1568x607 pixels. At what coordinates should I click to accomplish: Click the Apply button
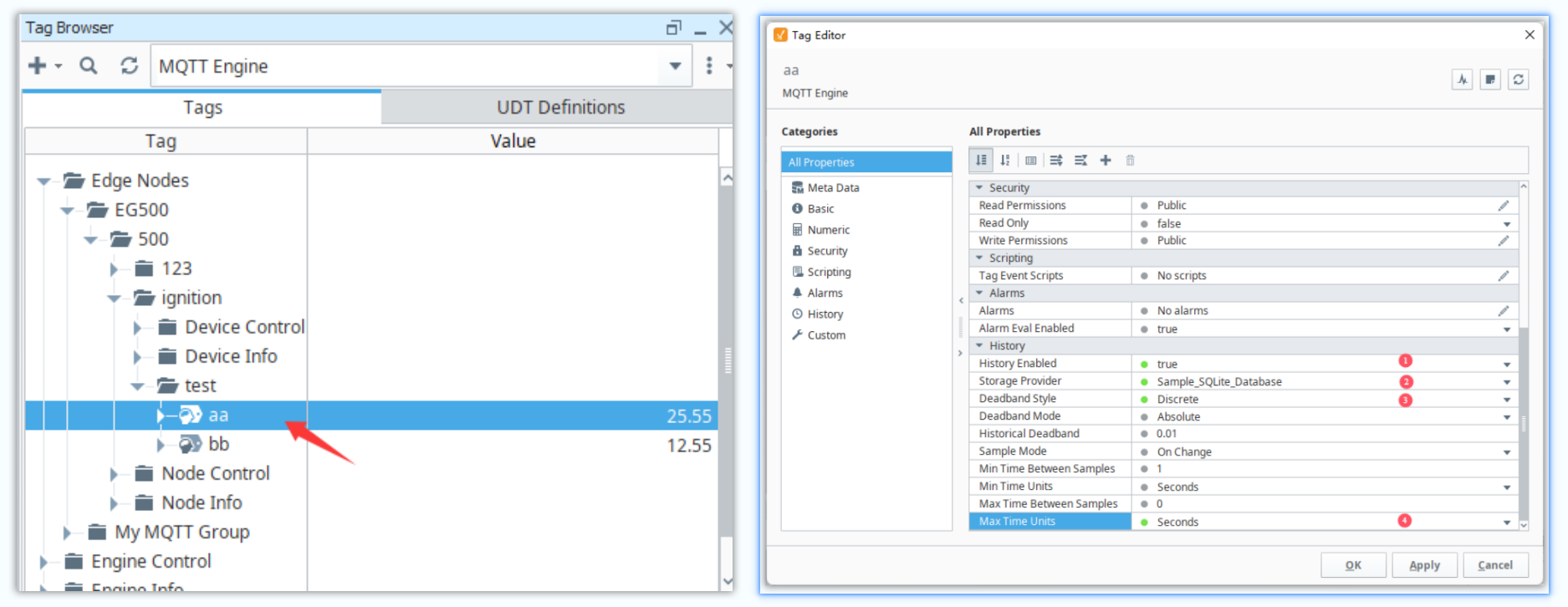coord(1424,565)
